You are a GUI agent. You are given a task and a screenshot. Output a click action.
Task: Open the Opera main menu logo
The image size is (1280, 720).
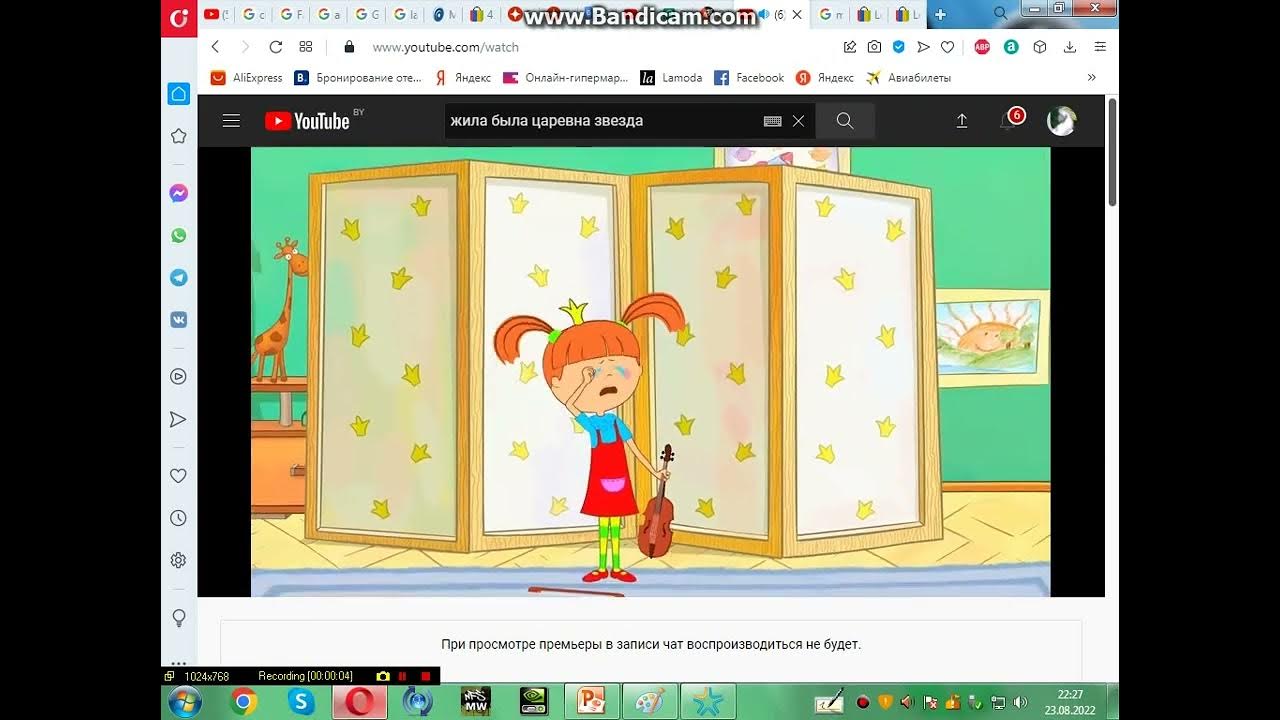click(179, 17)
